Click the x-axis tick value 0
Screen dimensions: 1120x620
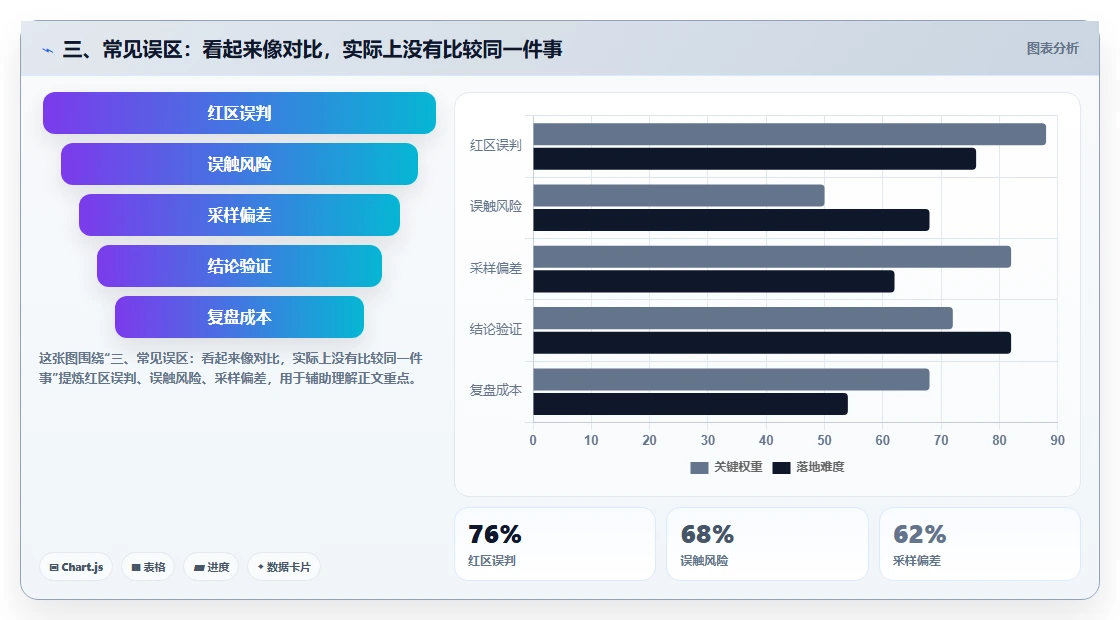pyautogui.click(x=533, y=441)
